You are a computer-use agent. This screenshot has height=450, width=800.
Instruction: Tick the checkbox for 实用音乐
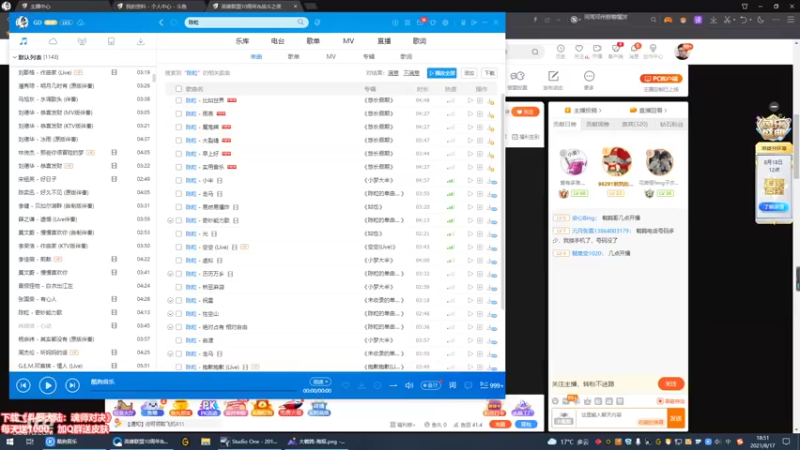click(x=179, y=167)
